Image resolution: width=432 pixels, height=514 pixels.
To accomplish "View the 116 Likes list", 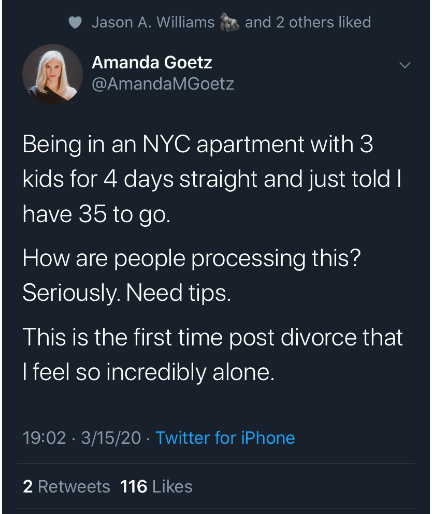I will [156, 486].
